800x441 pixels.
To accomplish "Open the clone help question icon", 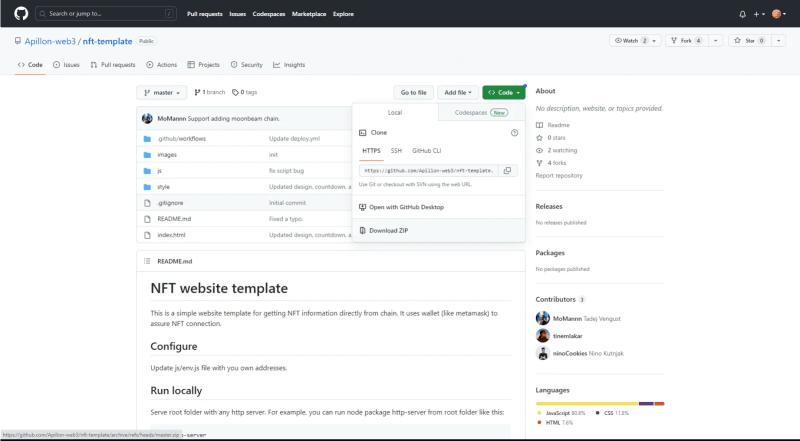I will tap(514, 133).
